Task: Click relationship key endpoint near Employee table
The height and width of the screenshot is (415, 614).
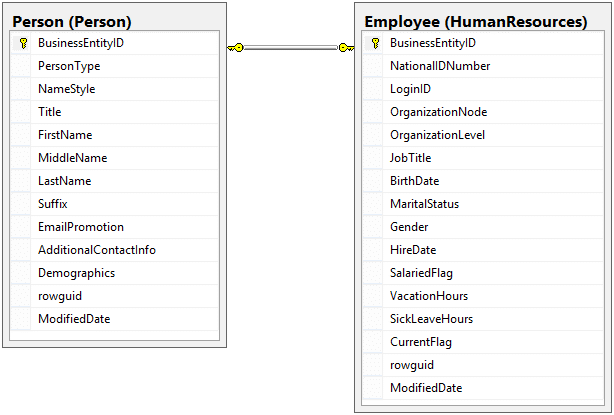Action: tap(344, 47)
